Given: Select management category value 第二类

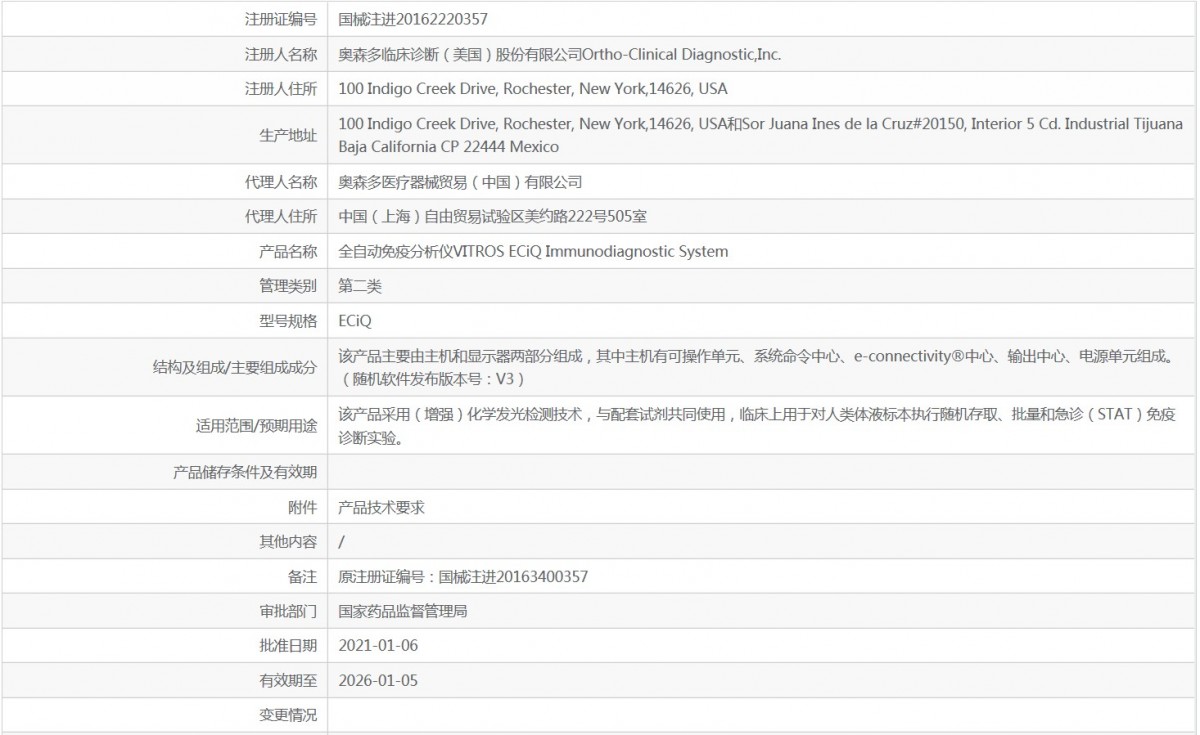Looking at the screenshot, I should 360,286.
